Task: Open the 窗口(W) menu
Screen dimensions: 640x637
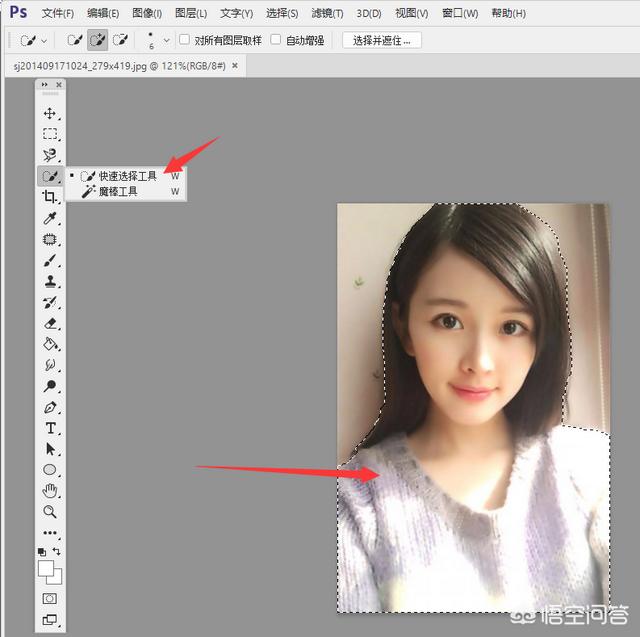Action: pos(460,13)
